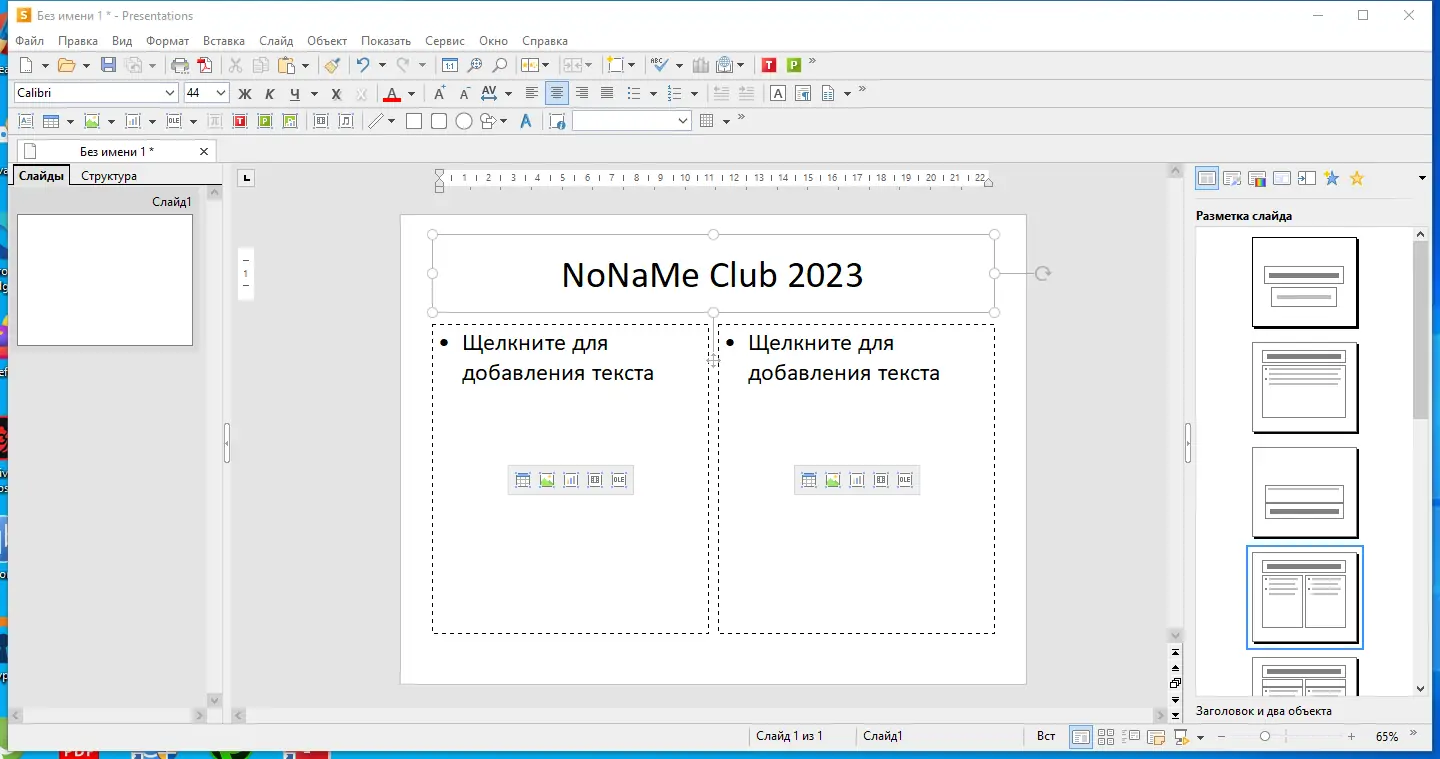Open the Сервис menu
The image size is (1440, 759).
click(x=445, y=41)
